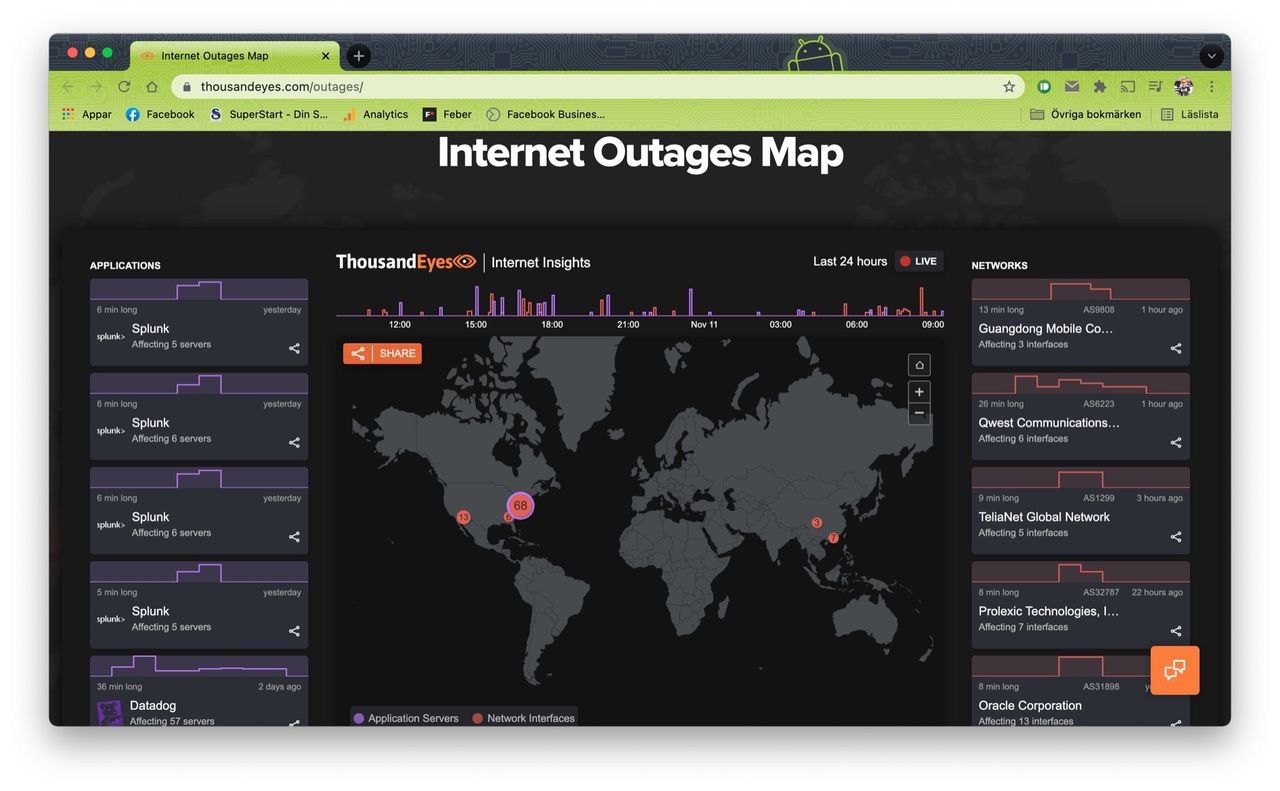
Task: Share the TeliaNet Global Network outage
Action: coord(1176,537)
